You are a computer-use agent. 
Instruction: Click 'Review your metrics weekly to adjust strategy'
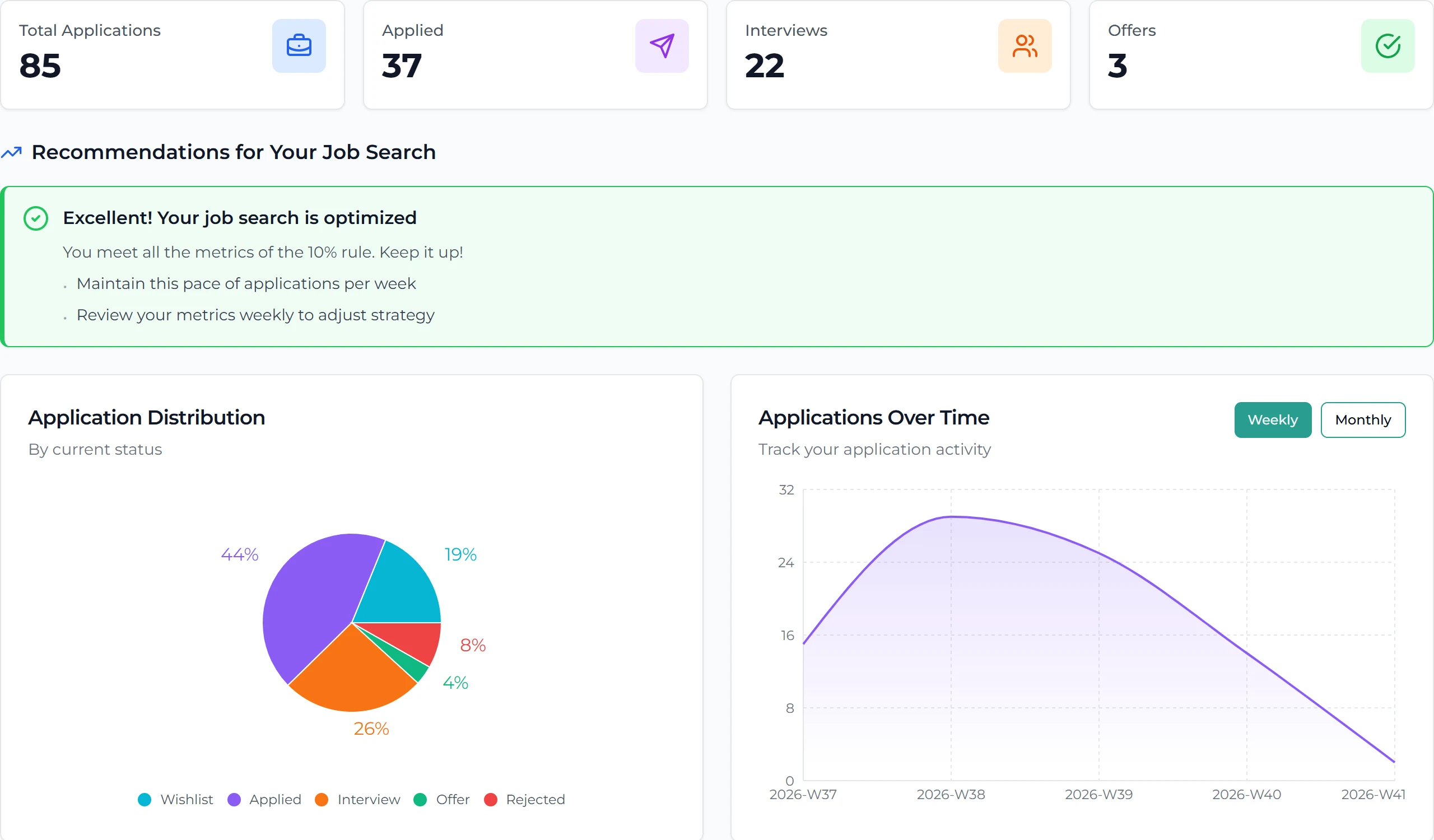point(255,315)
